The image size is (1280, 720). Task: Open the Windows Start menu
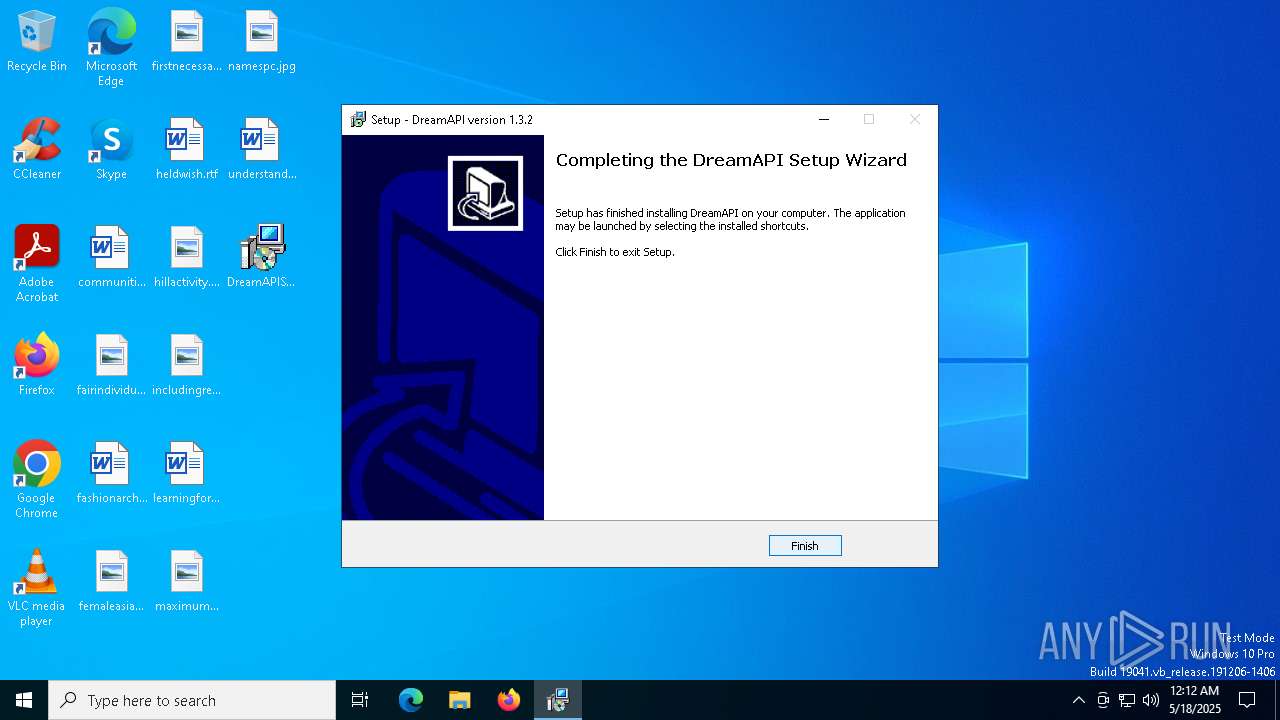[24, 700]
